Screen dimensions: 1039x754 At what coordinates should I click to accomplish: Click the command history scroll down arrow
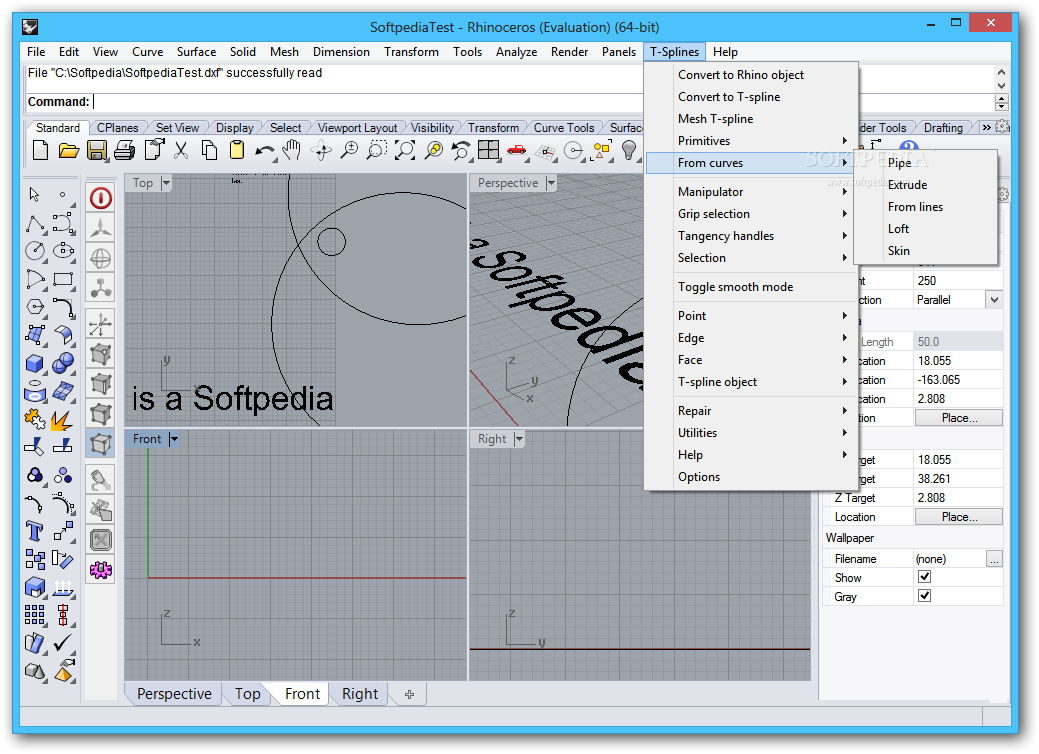[1001, 85]
